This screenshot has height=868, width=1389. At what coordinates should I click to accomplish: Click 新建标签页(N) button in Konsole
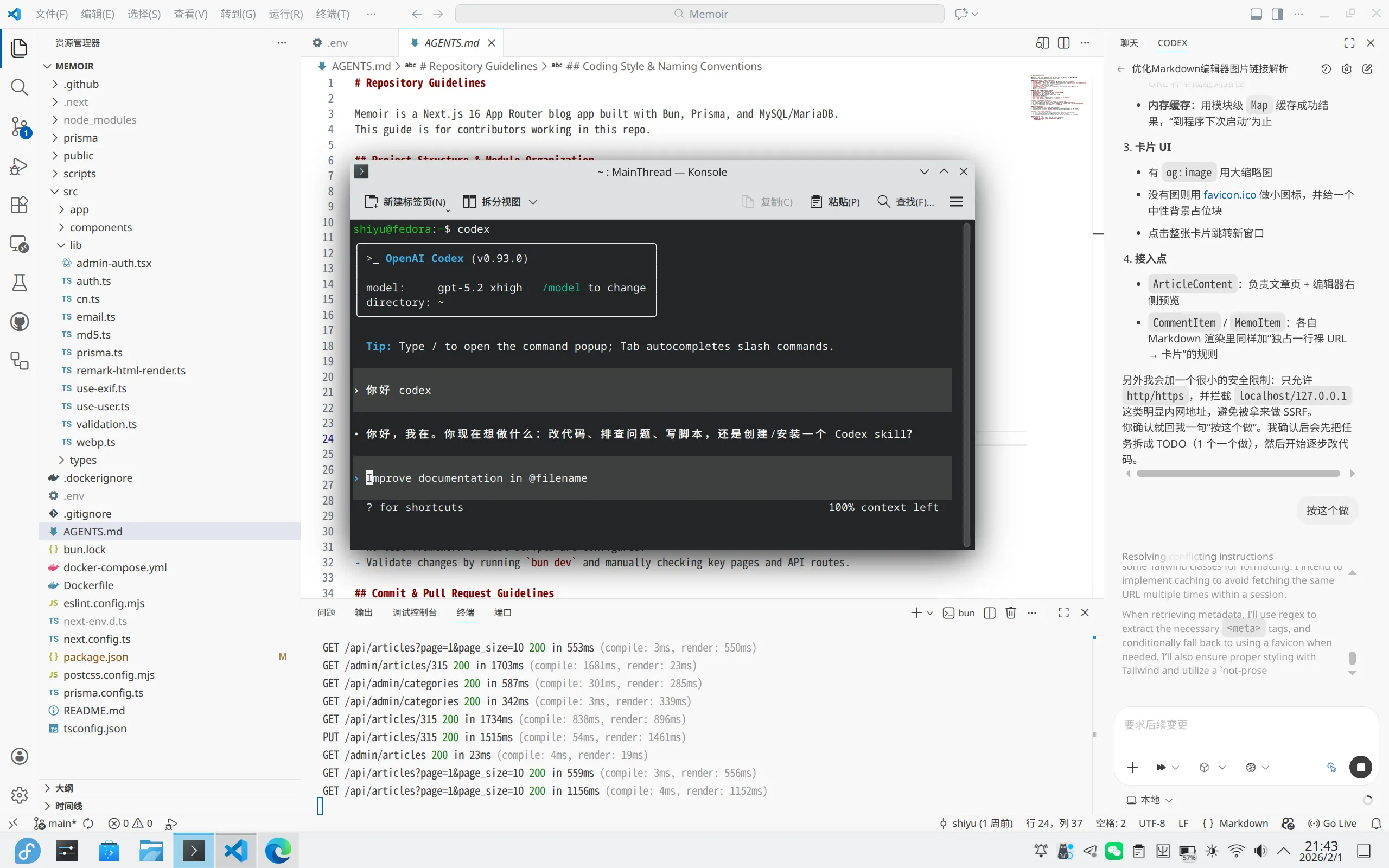(405, 201)
